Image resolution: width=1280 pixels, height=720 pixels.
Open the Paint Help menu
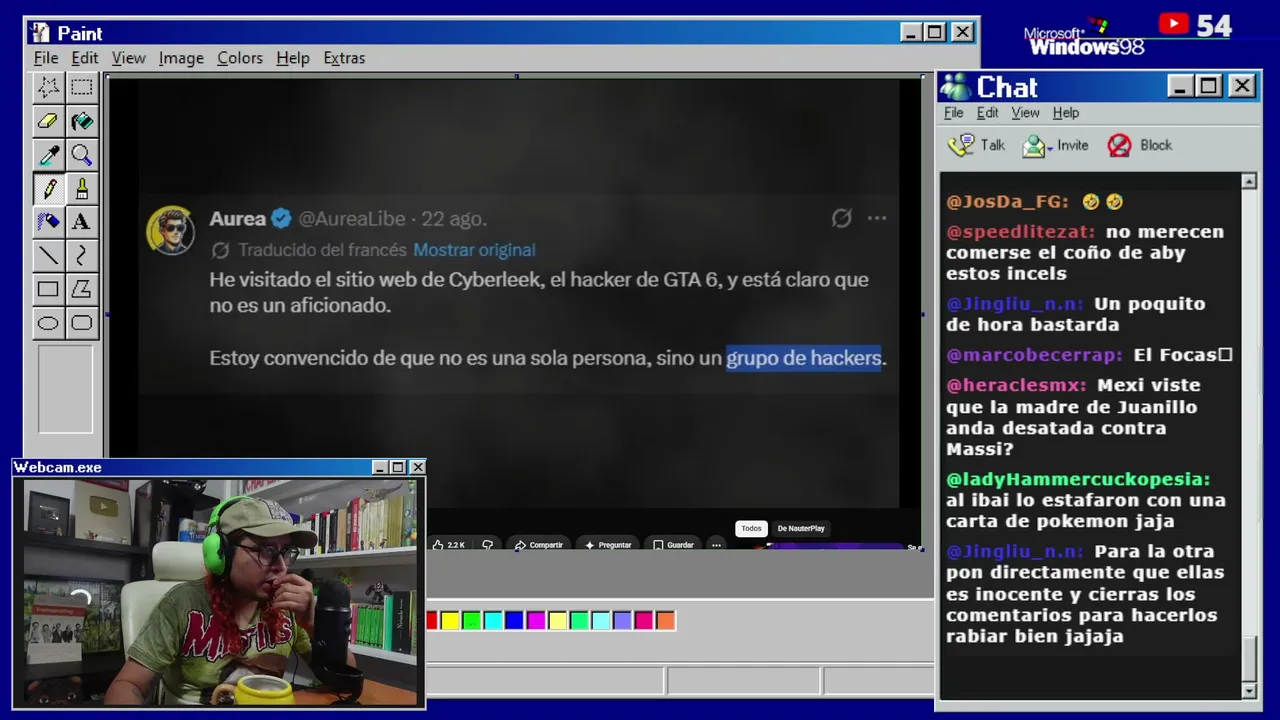[293, 58]
